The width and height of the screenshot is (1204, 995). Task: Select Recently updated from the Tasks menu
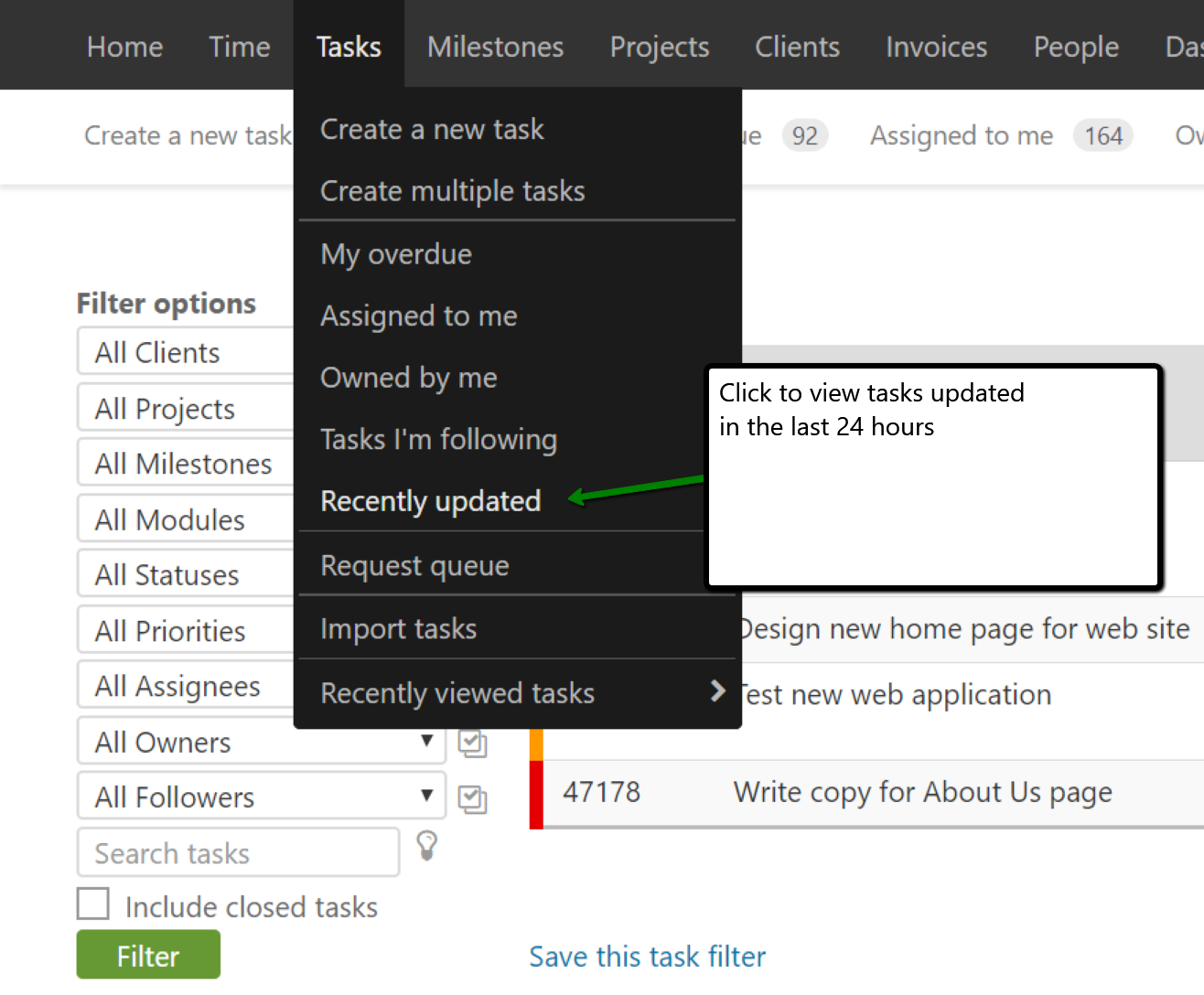click(x=430, y=501)
